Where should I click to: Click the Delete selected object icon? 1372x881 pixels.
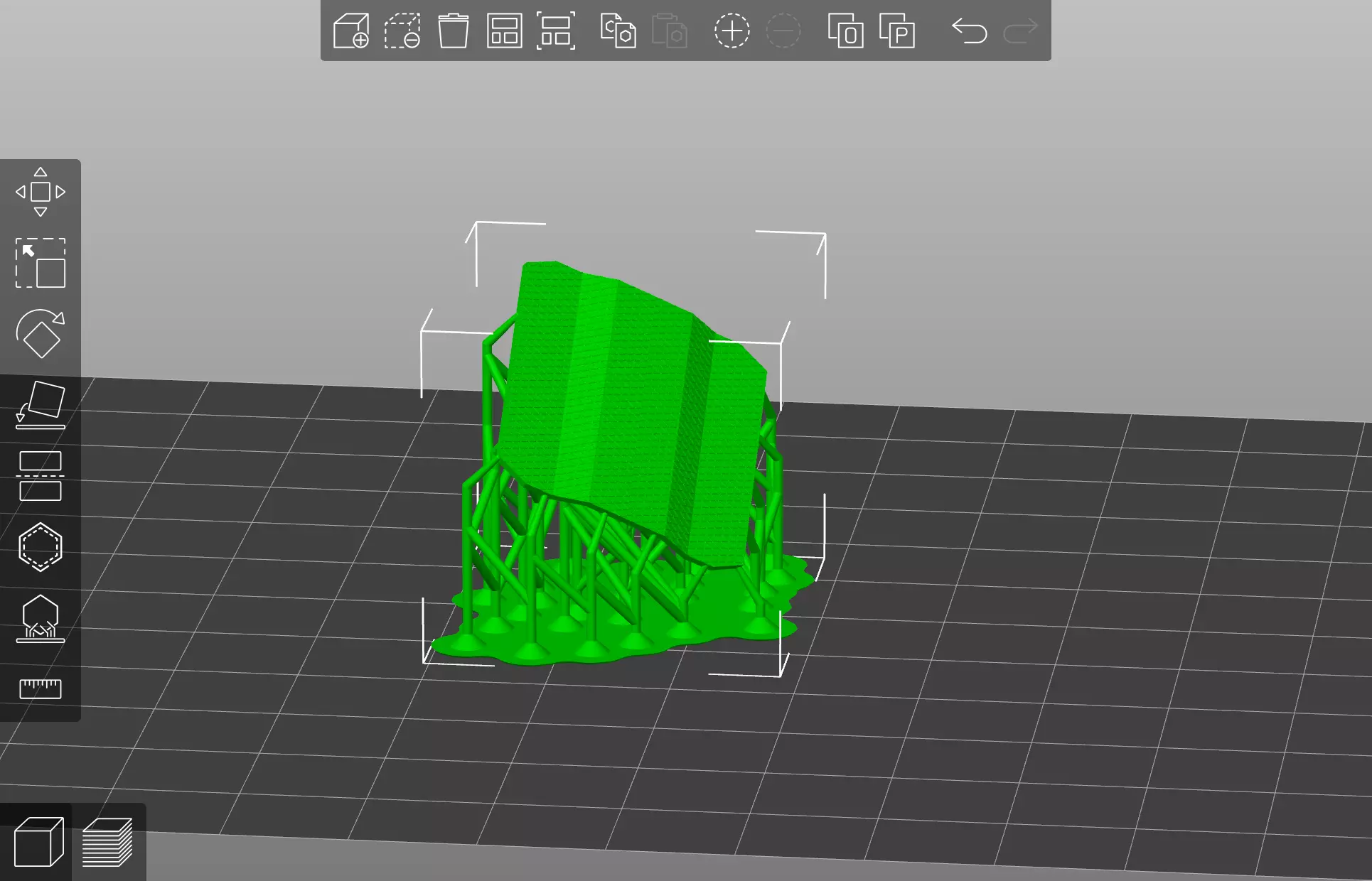pos(402,31)
